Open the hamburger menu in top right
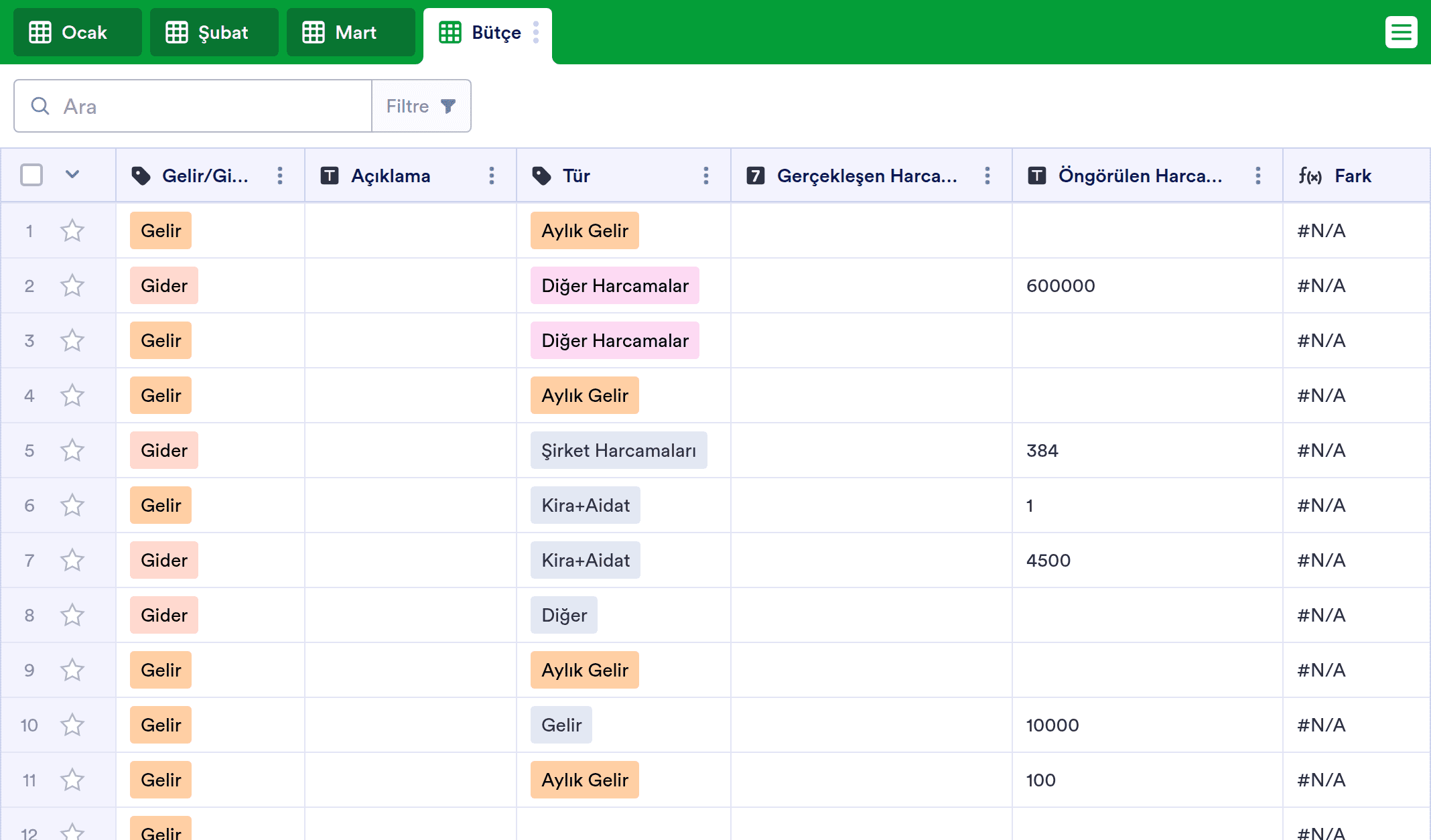1431x840 pixels. click(1401, 32)
